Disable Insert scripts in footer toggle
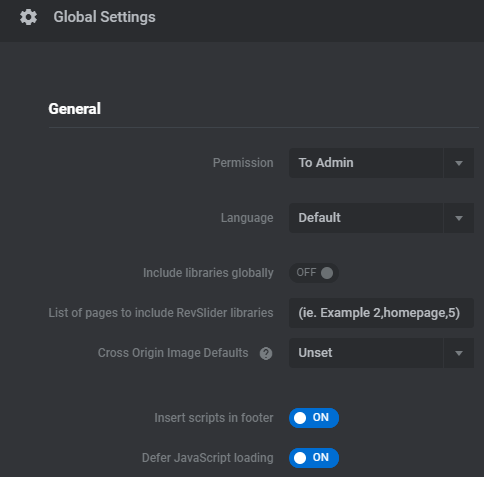The height and width of the screenshot is (477, 484). 314,418
